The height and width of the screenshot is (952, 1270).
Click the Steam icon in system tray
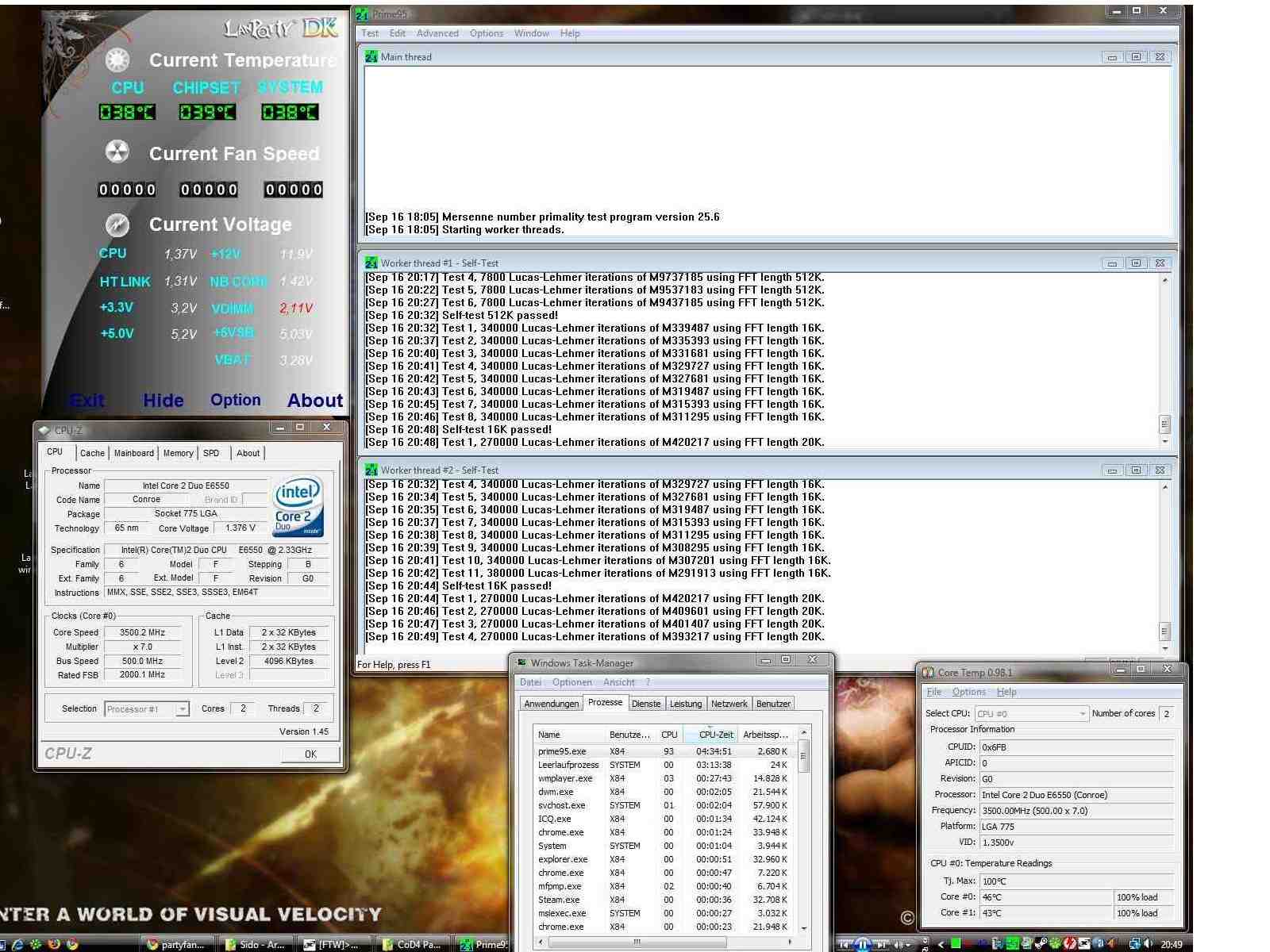1041,943
